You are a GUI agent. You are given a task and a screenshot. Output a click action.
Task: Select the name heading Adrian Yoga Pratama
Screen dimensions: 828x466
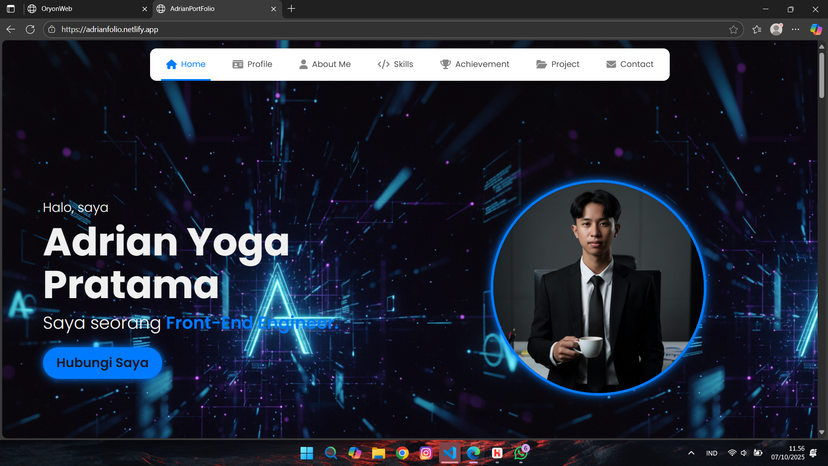pos(166,263)
